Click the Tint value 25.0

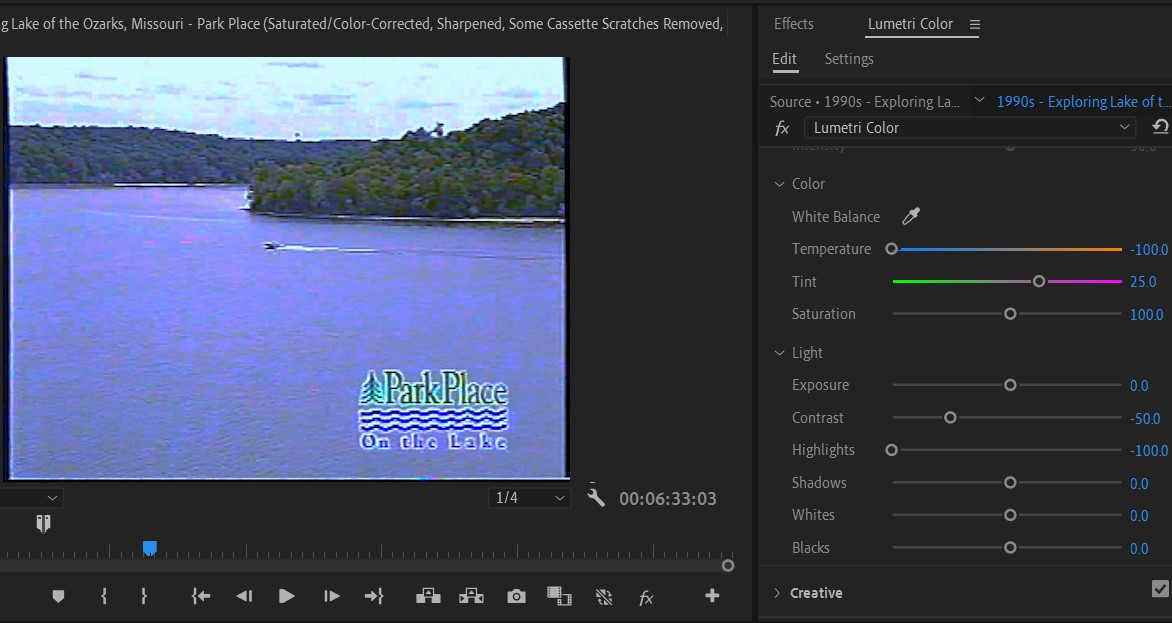1143,282
